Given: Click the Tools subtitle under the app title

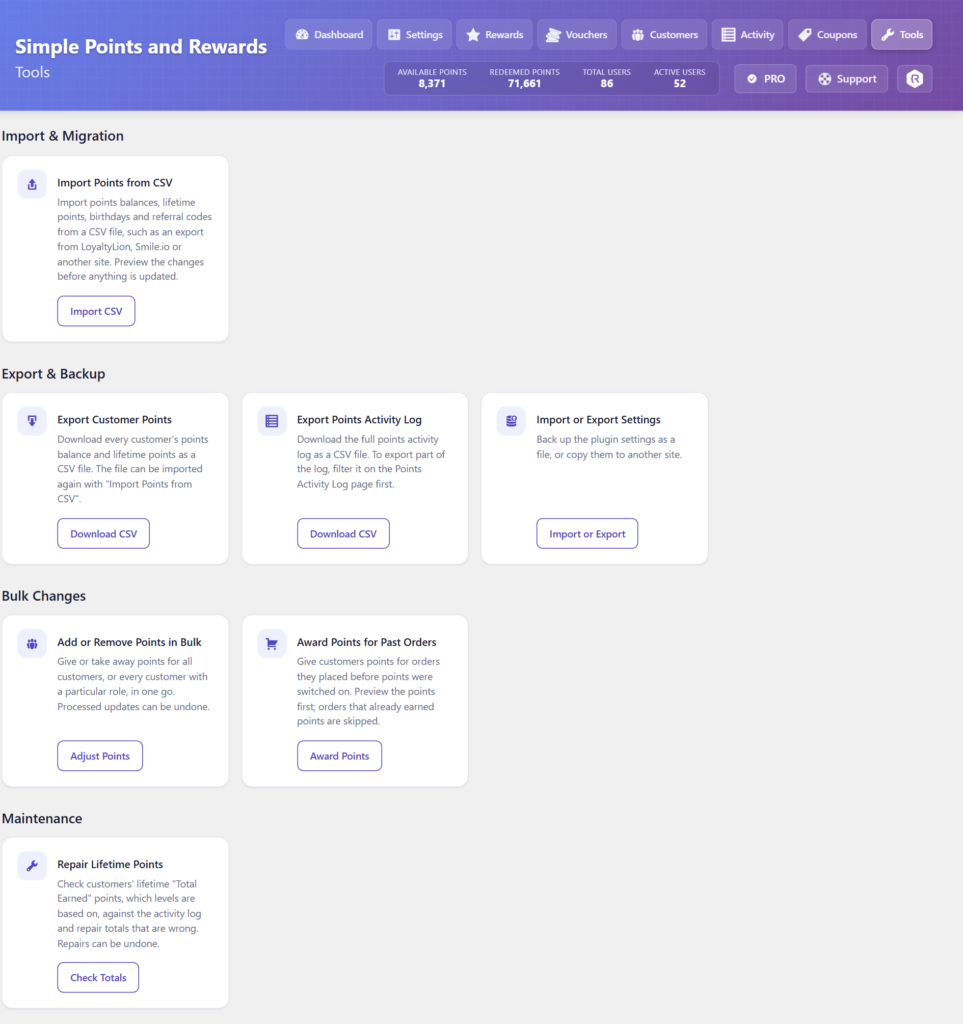Looking at the screenshot, I should pyautogui.click(x=33, y=72).
